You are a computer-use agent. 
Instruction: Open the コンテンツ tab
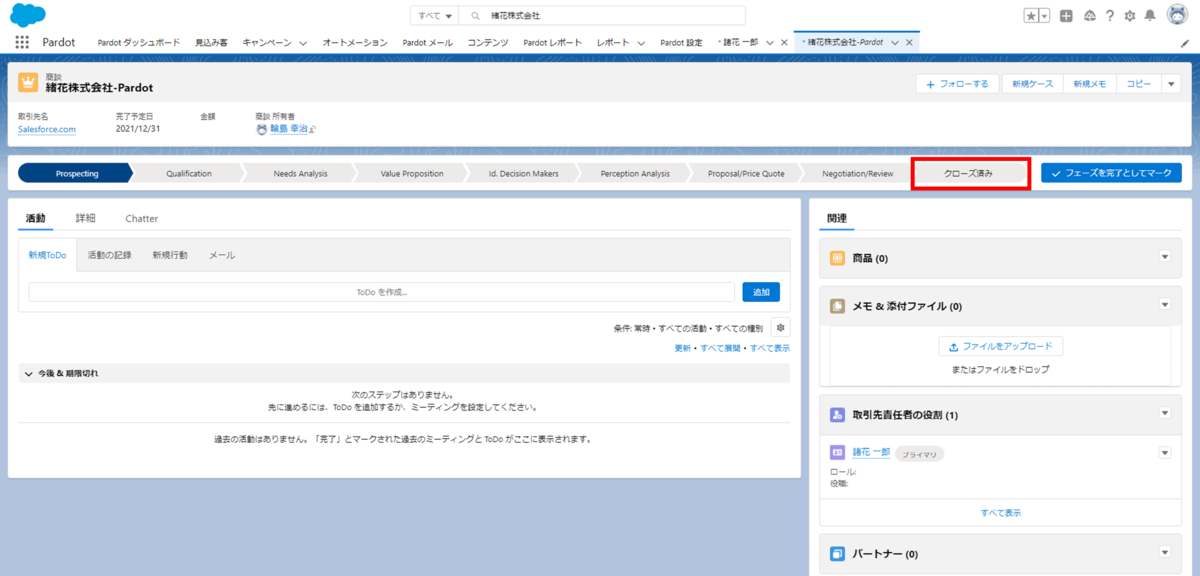coord(488,43)
